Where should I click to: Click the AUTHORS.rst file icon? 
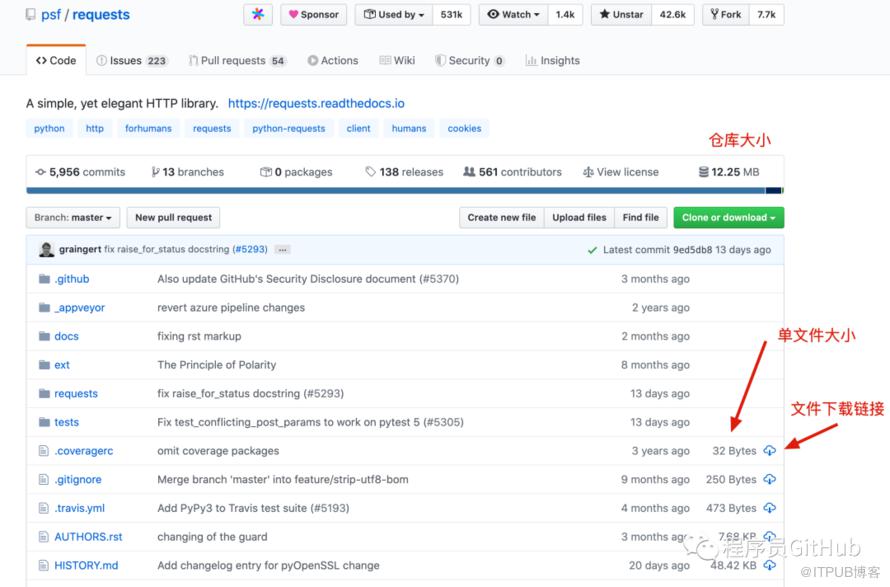coord(44,536)
